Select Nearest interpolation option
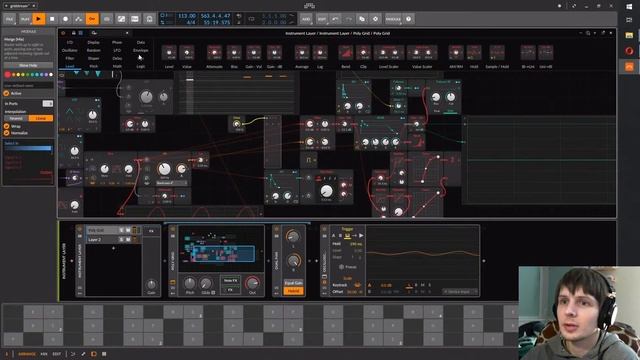This screenshot has height=360, width=640. [x=16, y=118]
